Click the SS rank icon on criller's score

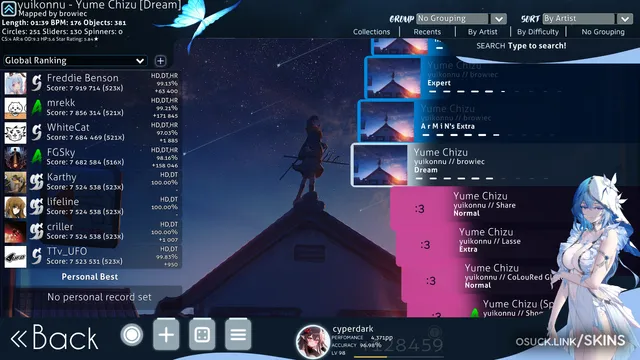(37, 231)
